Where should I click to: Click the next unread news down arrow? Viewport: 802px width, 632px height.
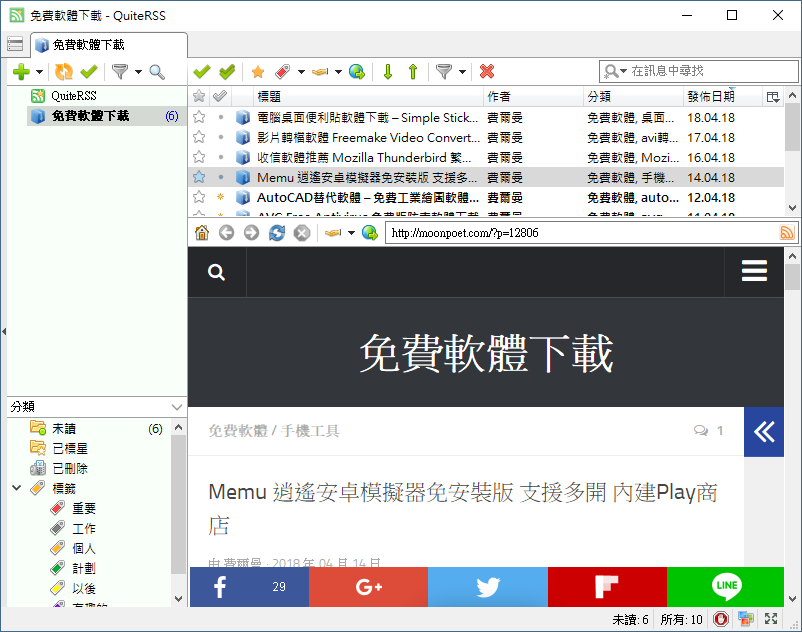(387, 71)
